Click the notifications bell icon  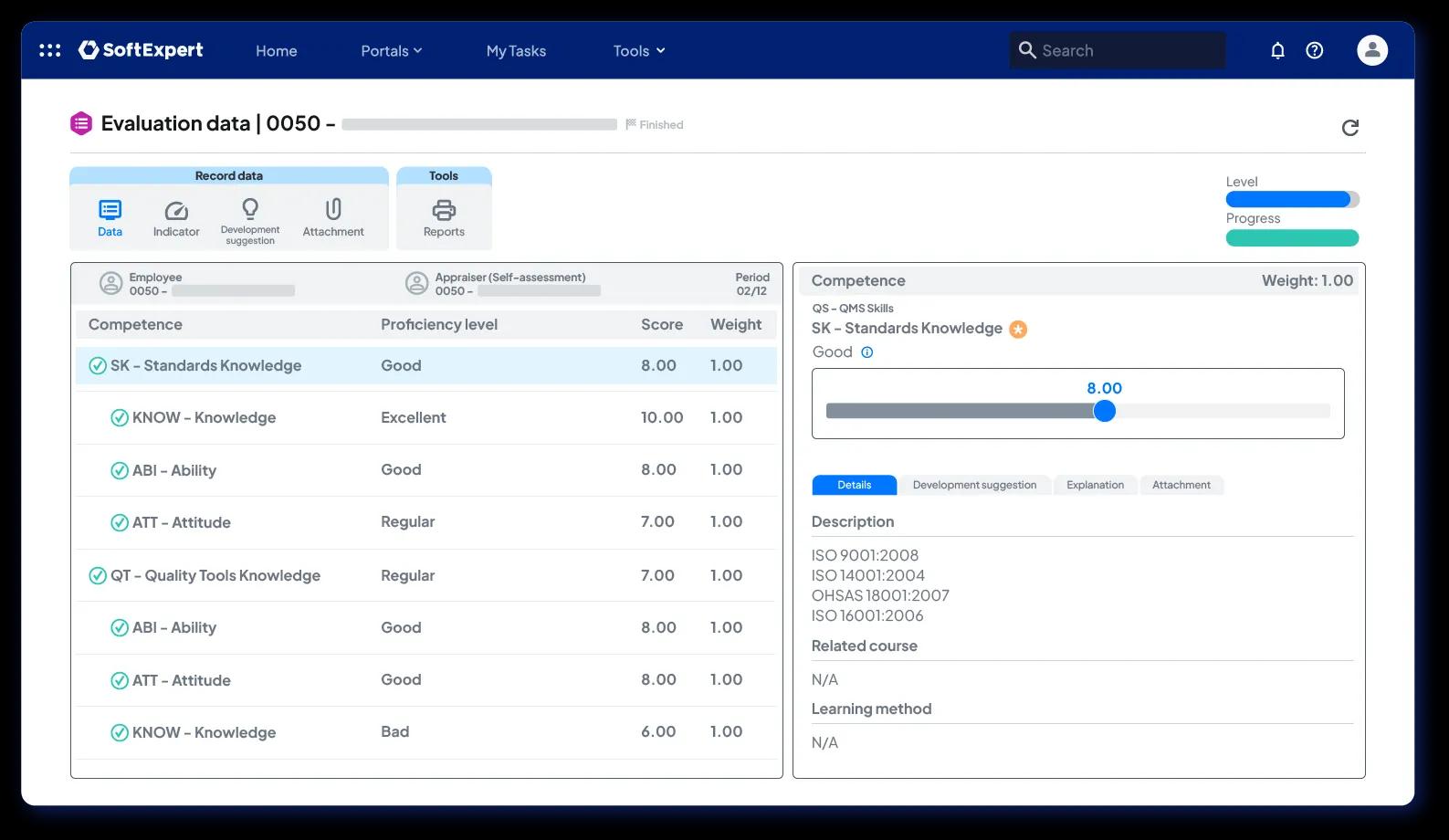tap(1277, 50)
